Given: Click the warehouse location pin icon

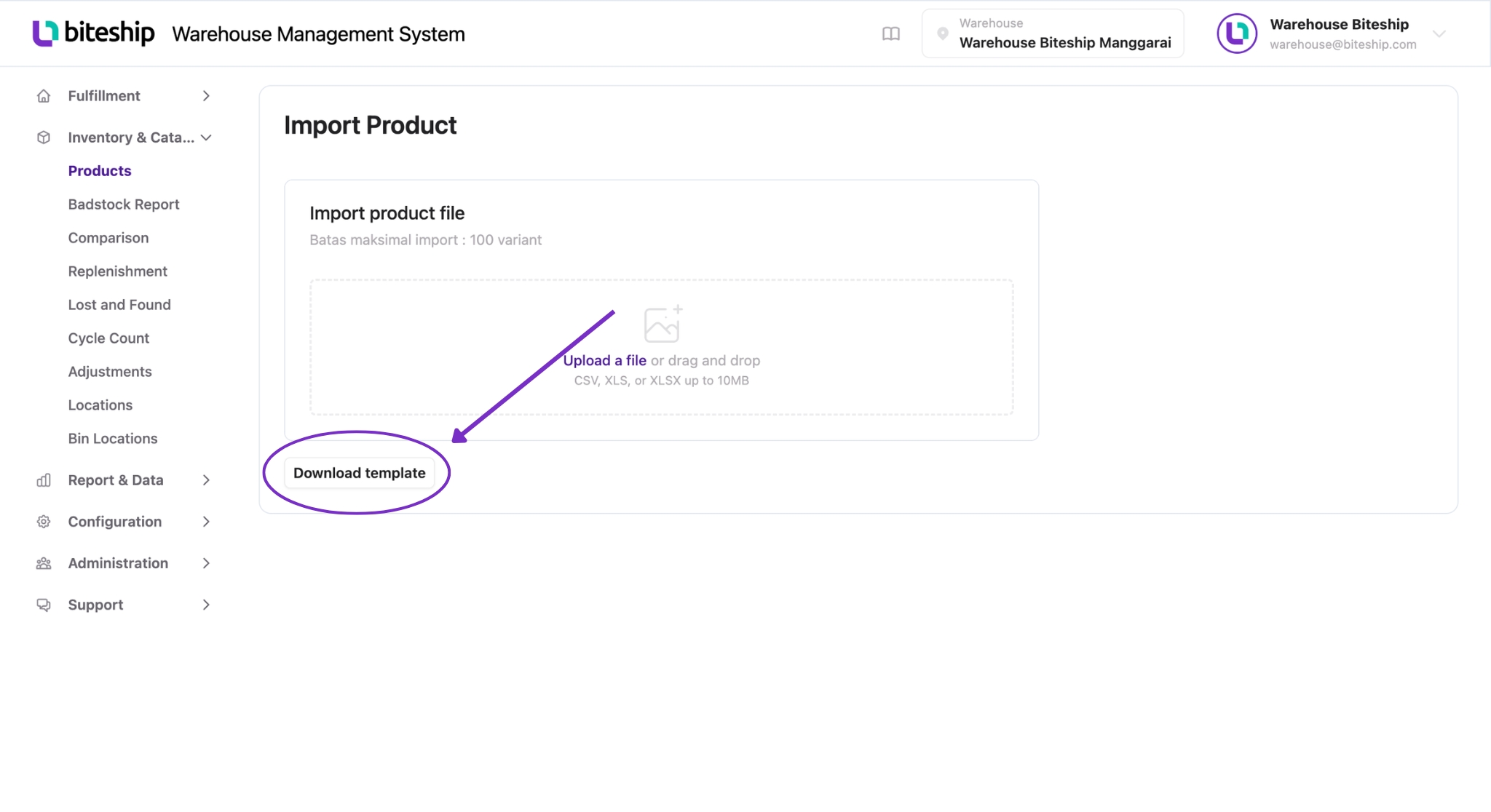Looking at the screenshot, I should point(943,33).
